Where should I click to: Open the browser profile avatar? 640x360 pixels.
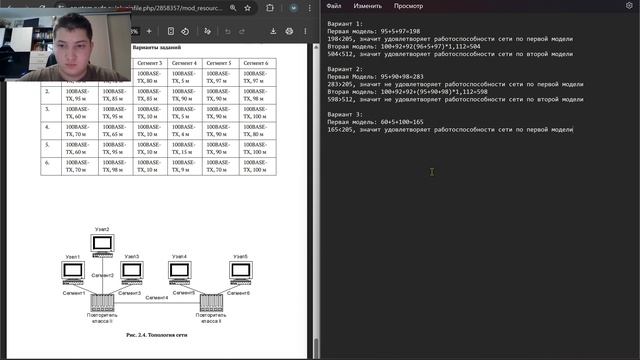click(293, 8)
